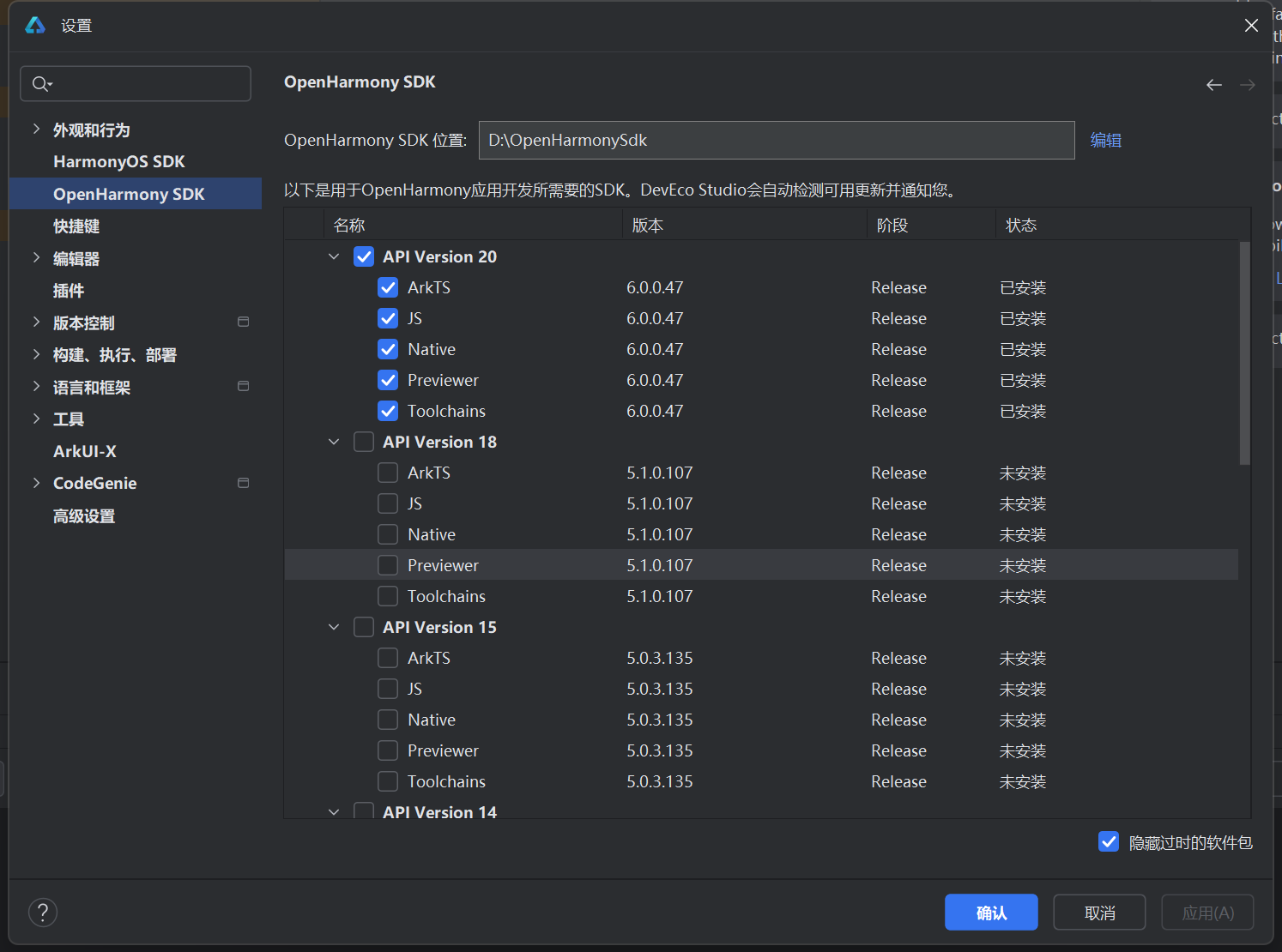Confirm settings with 确认 button
Image resolution: width=1282 pixels, height=952 pixels.
tap(991, 913)
